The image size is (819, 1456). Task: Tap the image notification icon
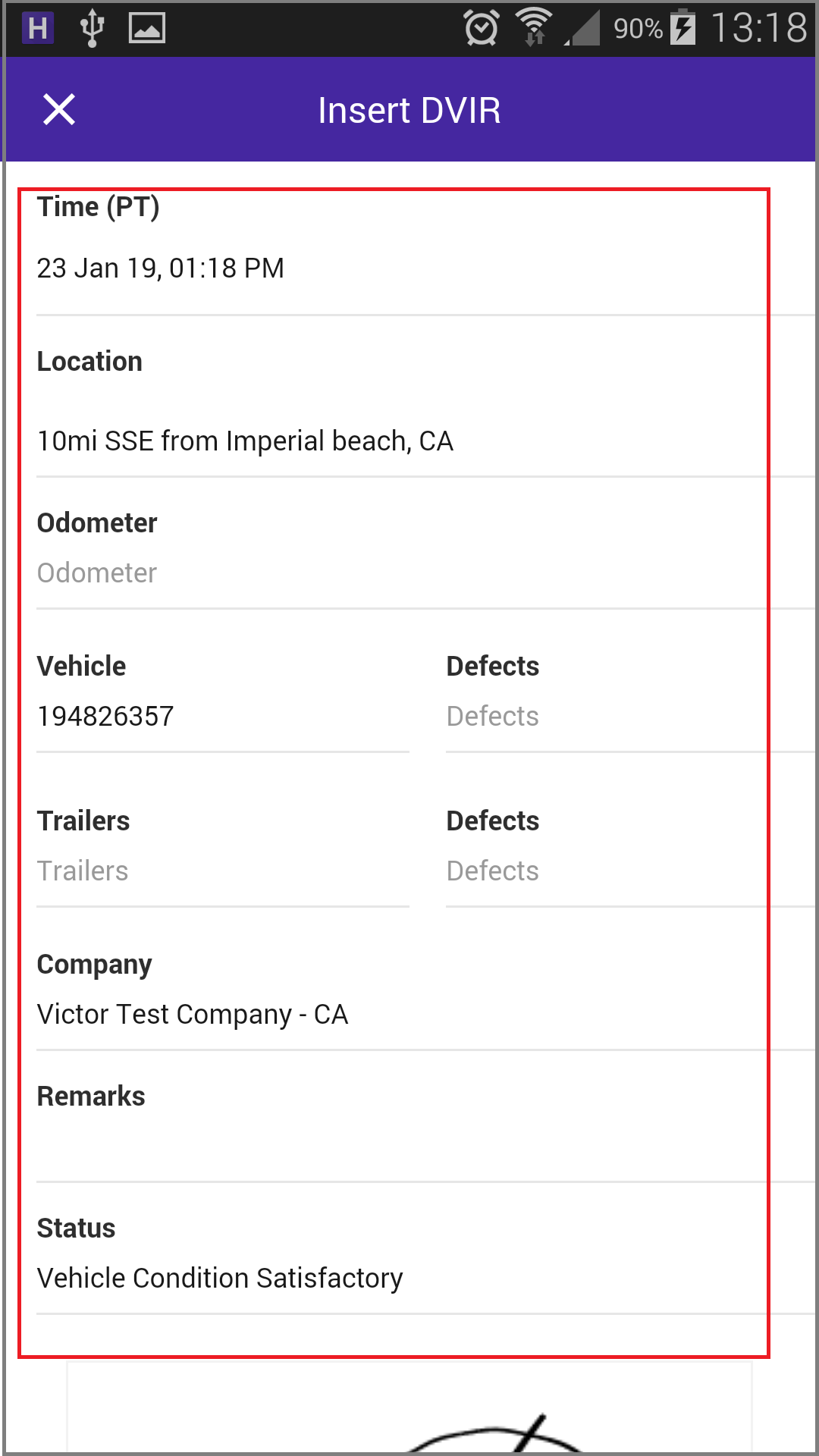(x=147, y=28)
